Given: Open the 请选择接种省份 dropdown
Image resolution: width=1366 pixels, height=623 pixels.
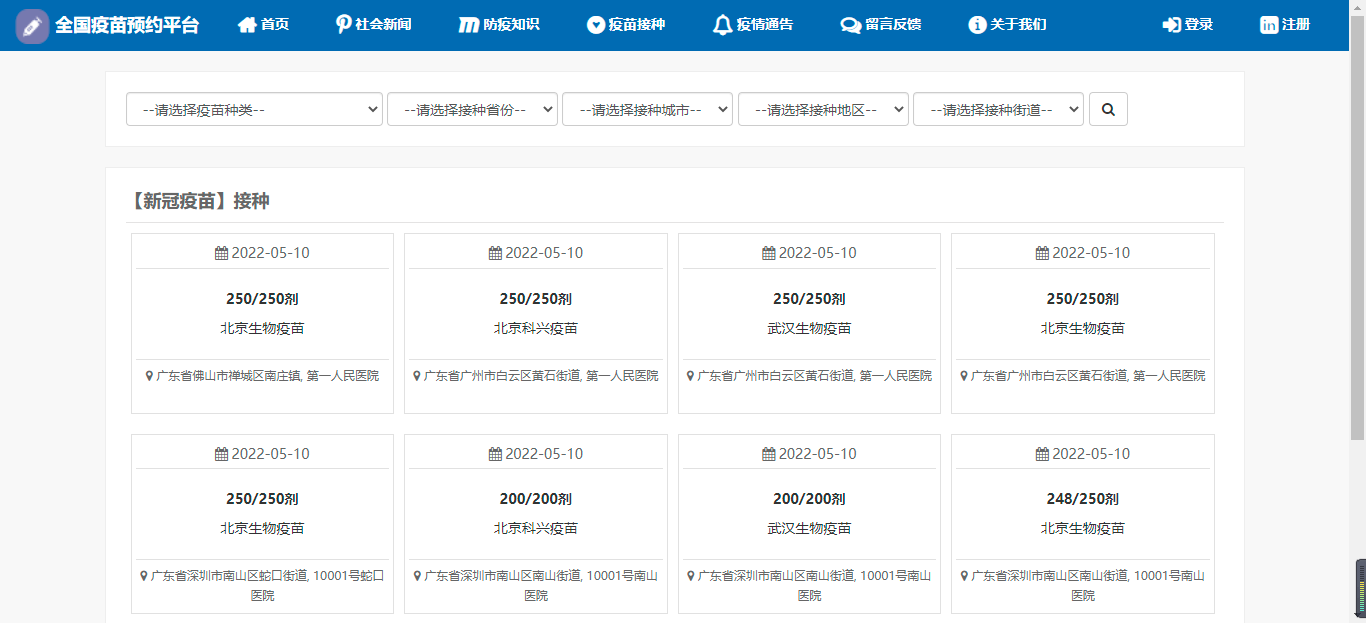Looking at the screenshot, I should [472, 110].
